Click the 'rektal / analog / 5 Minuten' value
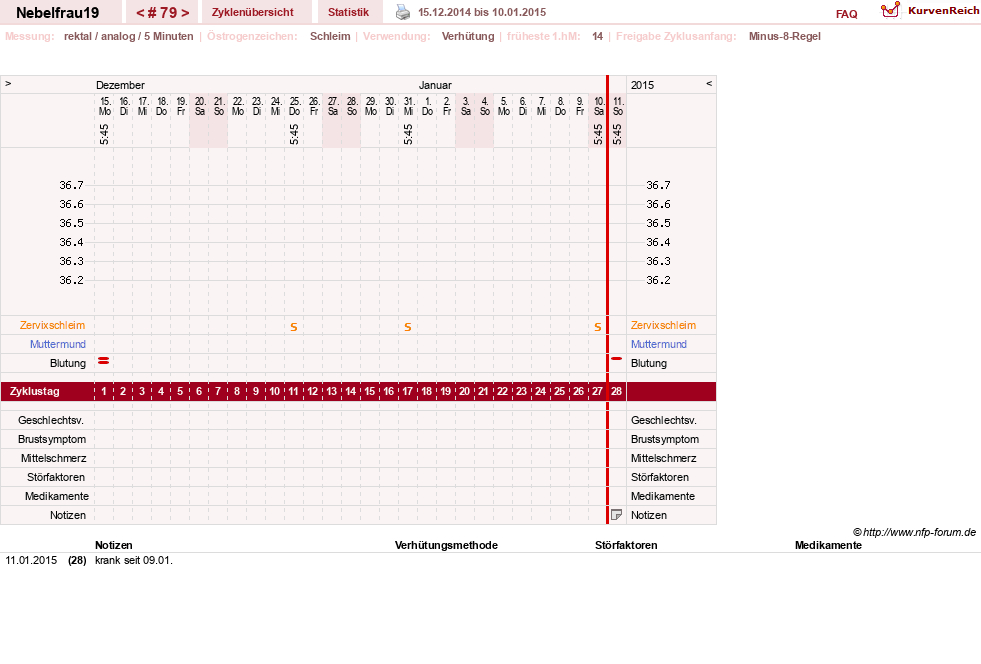 (x=128, y=36)
